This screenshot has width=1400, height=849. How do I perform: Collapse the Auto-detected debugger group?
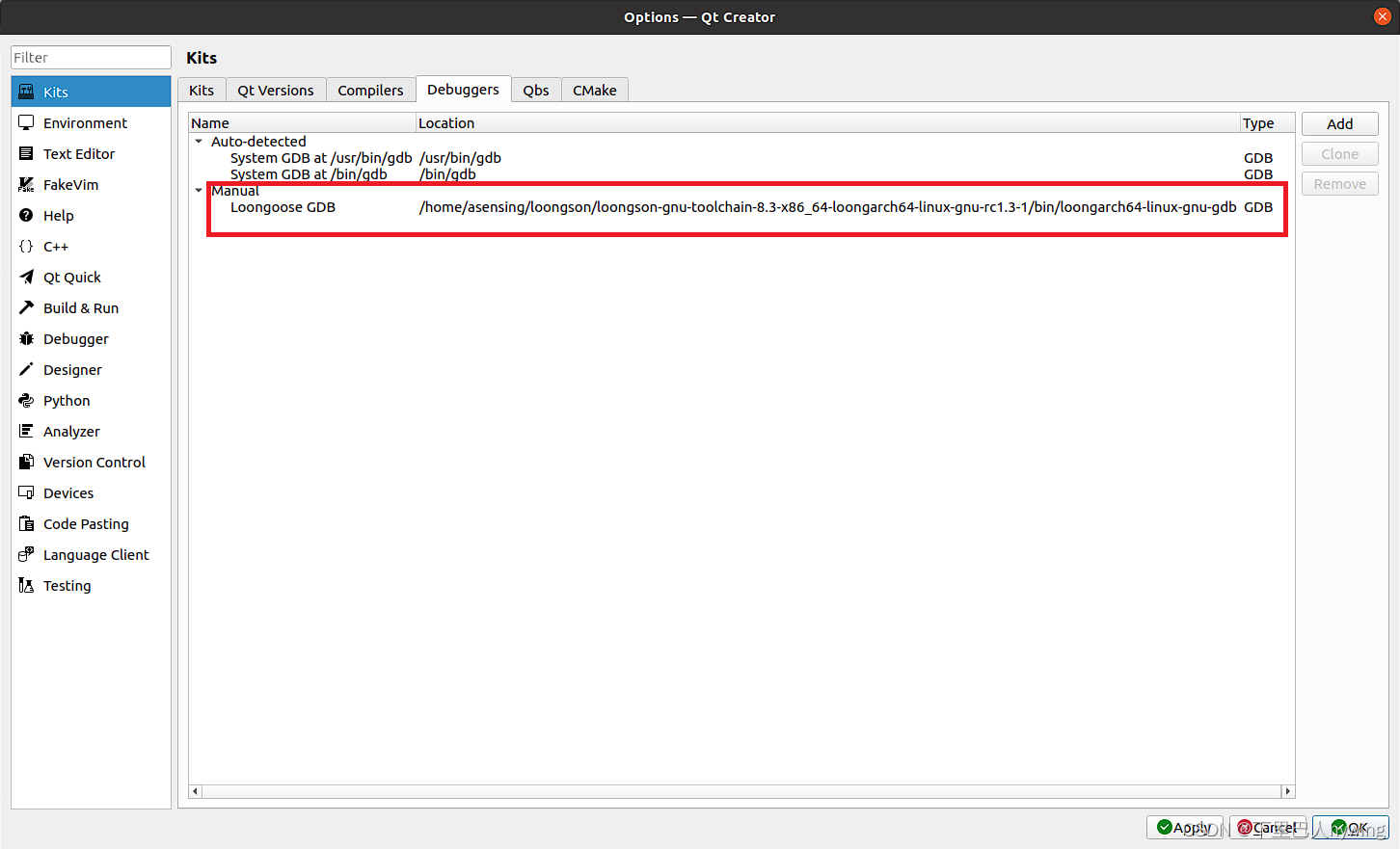(x=199, y=142)
